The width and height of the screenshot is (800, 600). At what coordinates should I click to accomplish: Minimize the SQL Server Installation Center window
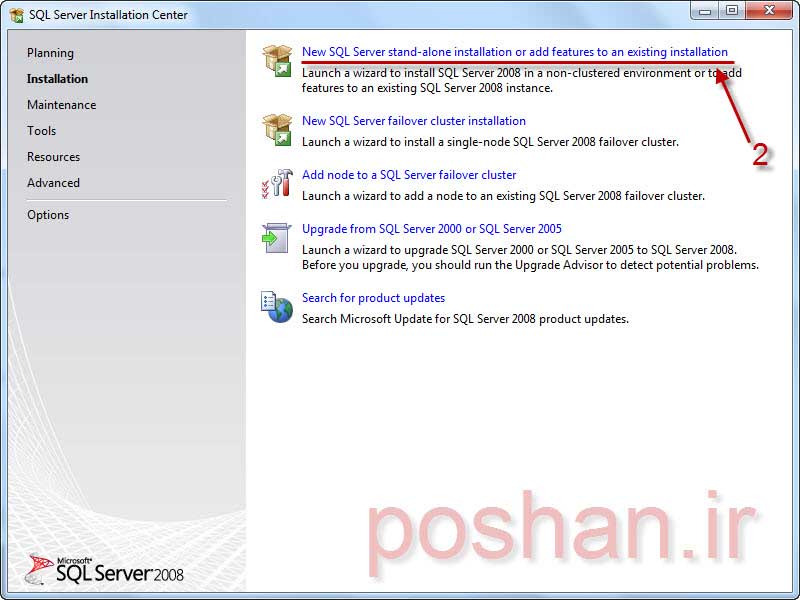705,11
